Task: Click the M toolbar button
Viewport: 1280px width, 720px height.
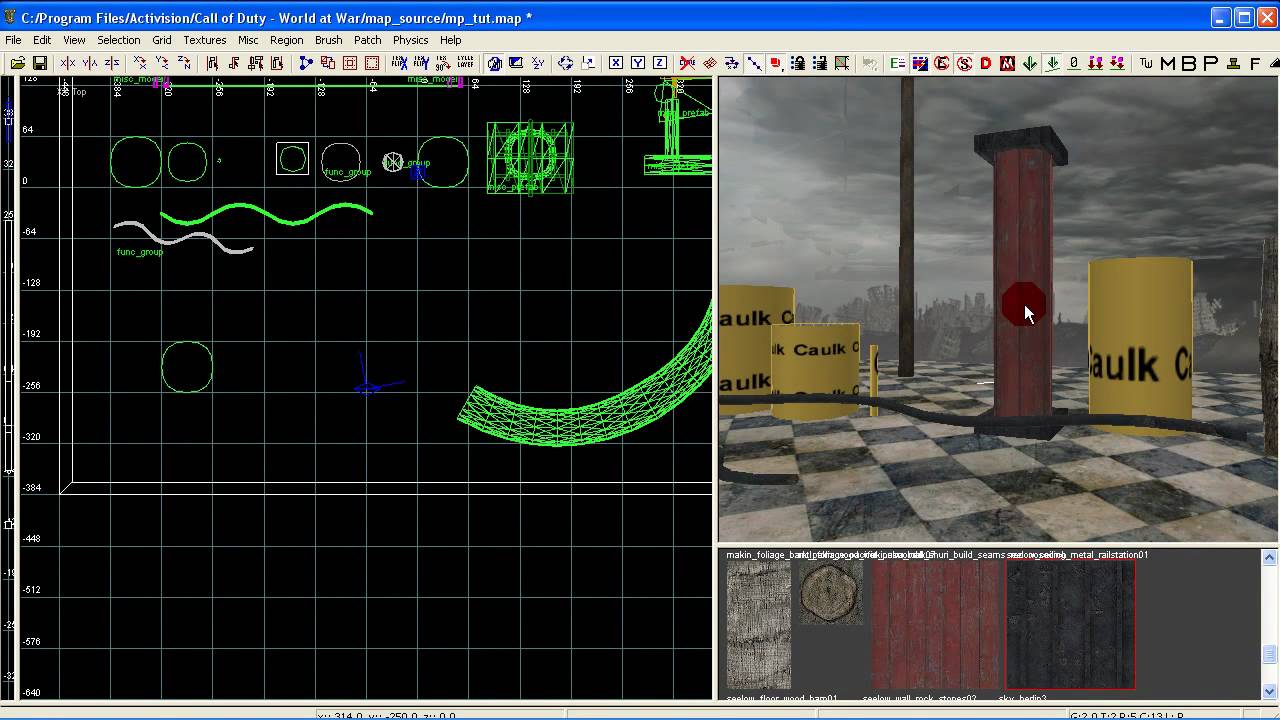Action: pyautogui.click(x=1168, y=63)
